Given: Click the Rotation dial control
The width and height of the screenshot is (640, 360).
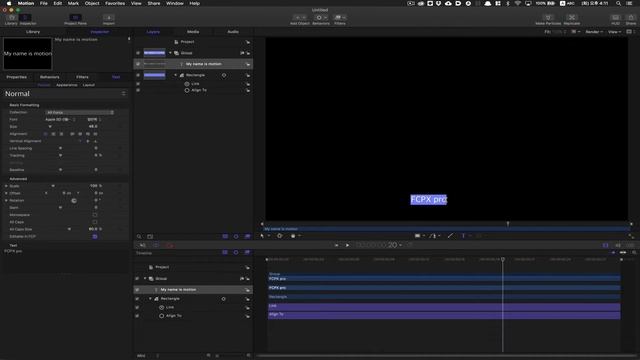Looking at the screenshot, I should [74, 200].
